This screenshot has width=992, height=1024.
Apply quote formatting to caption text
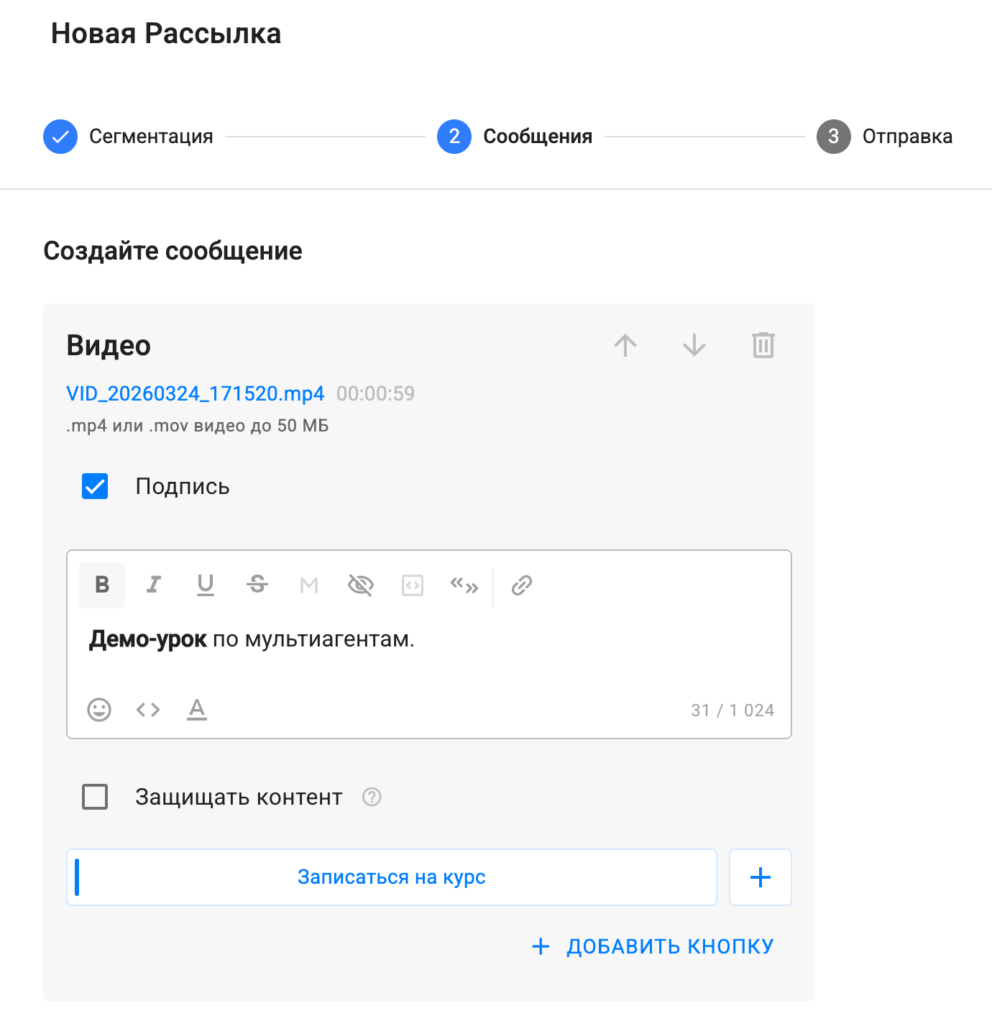tap(464, 585)
